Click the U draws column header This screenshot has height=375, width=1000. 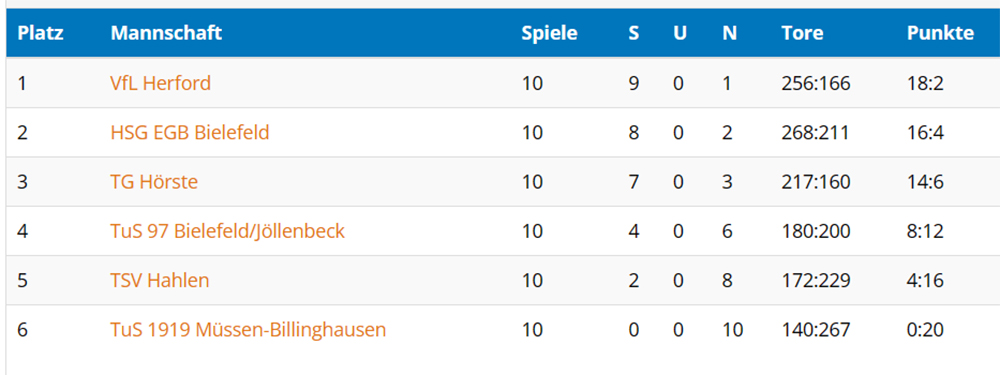(680, 33)
